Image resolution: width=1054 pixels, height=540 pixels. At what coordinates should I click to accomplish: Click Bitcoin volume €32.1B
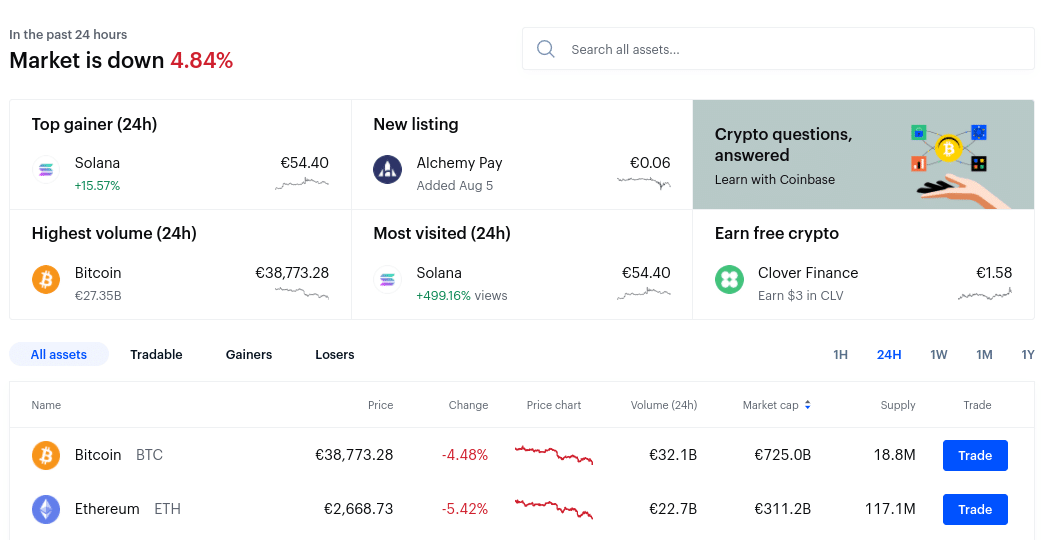(673, 455)
